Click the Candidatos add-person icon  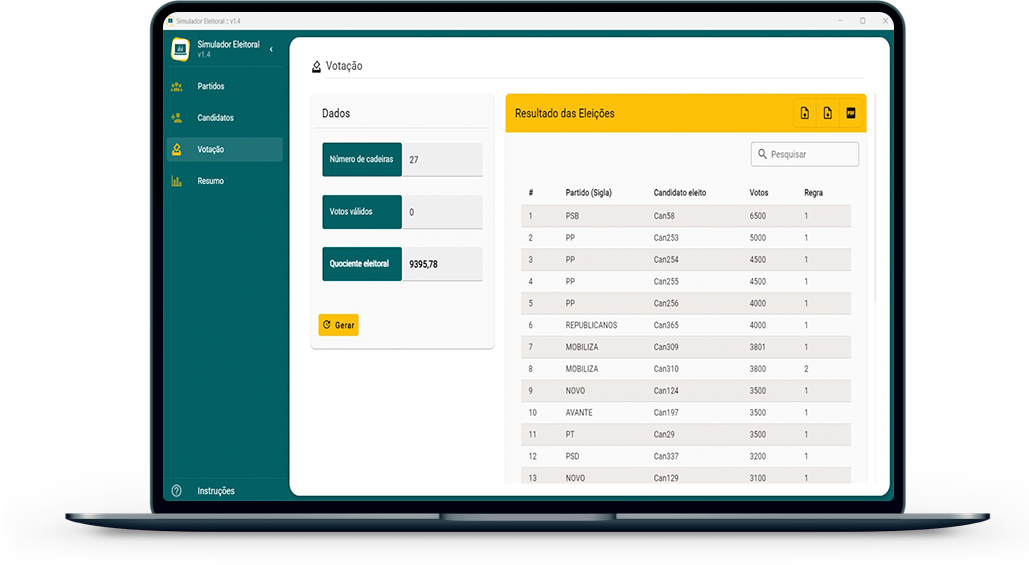[177, 118]
